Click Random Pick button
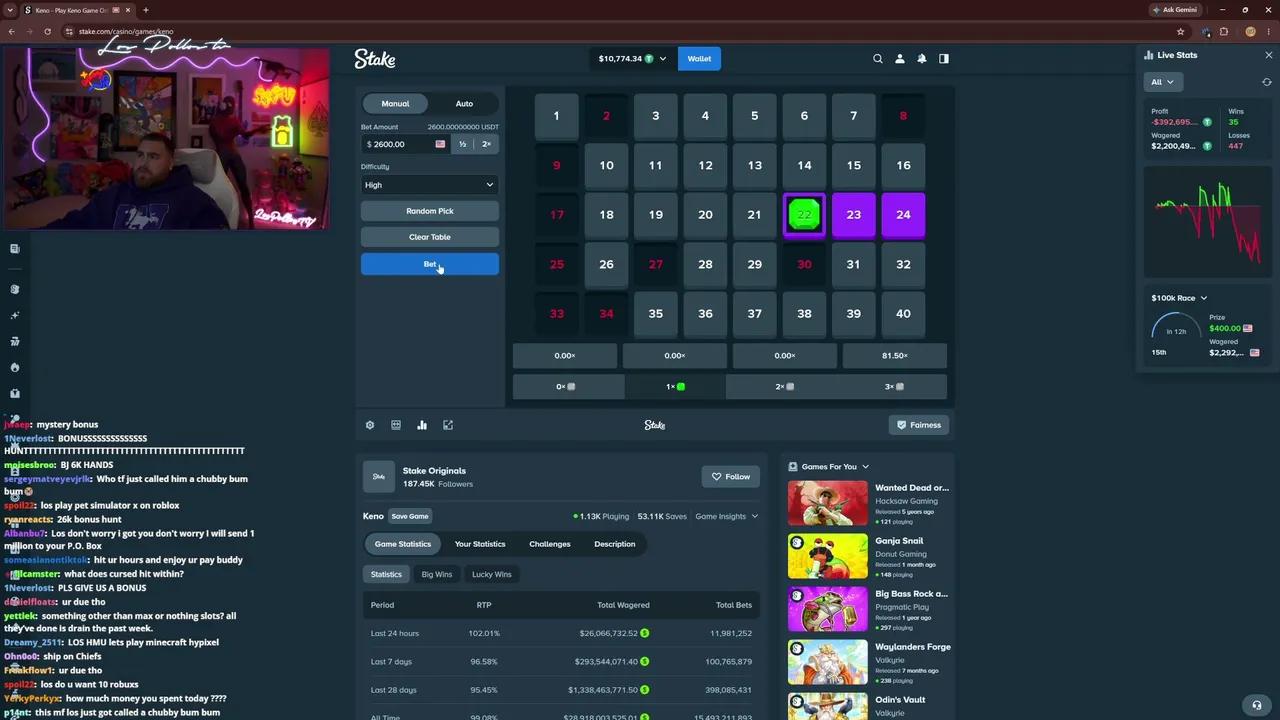The image size is (1280, 720). click(x=430, y=211)
